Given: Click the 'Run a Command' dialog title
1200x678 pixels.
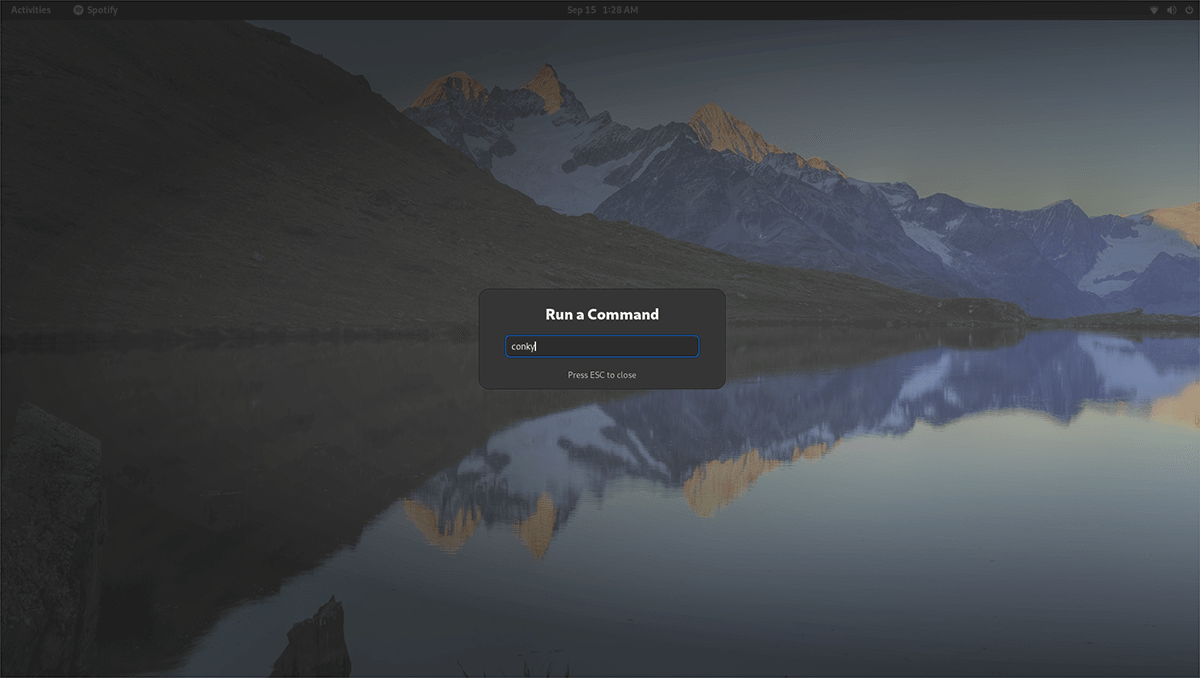Looking at the screenshot, I should coord(602,314).
